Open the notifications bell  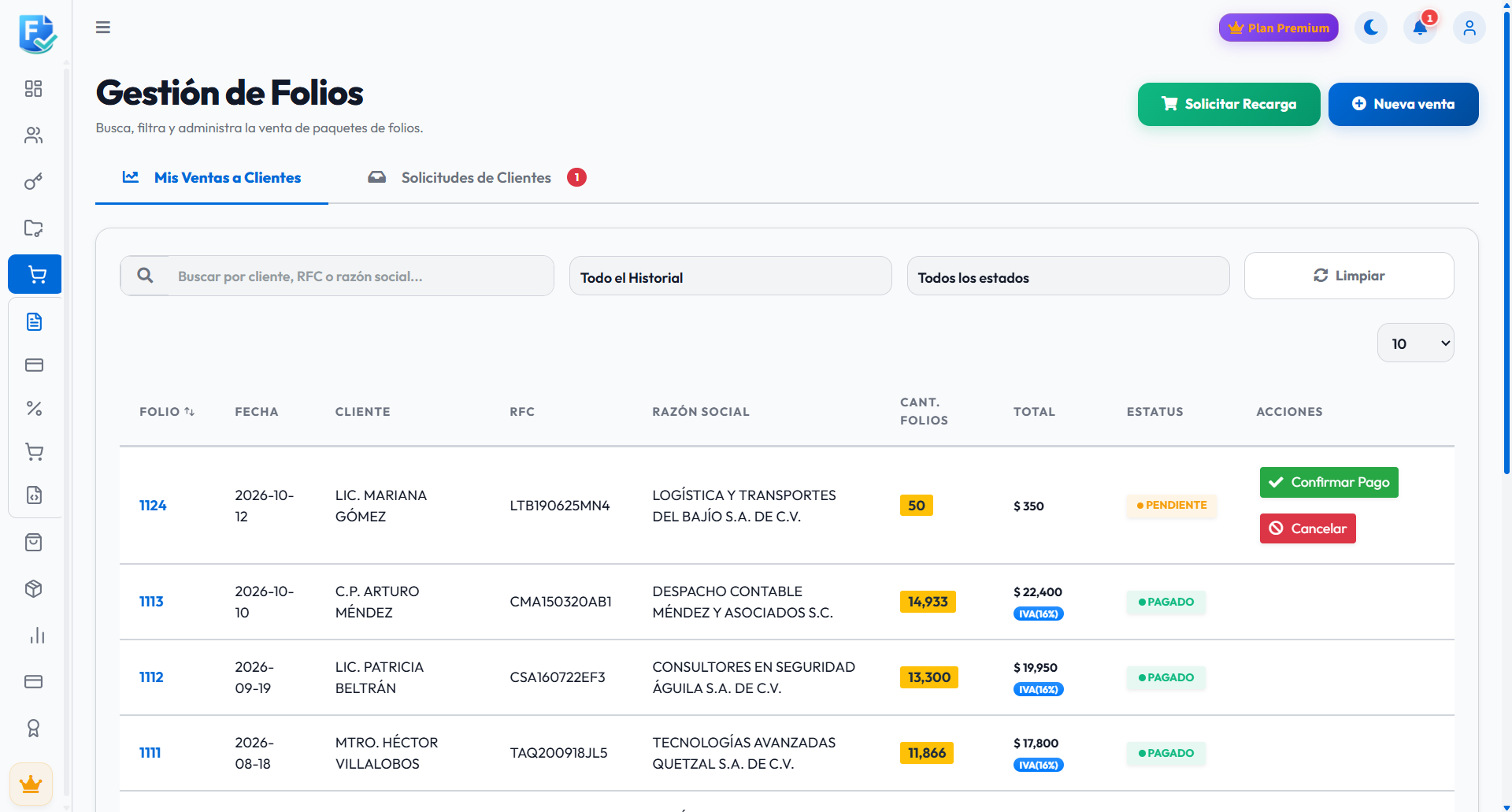1420,28
